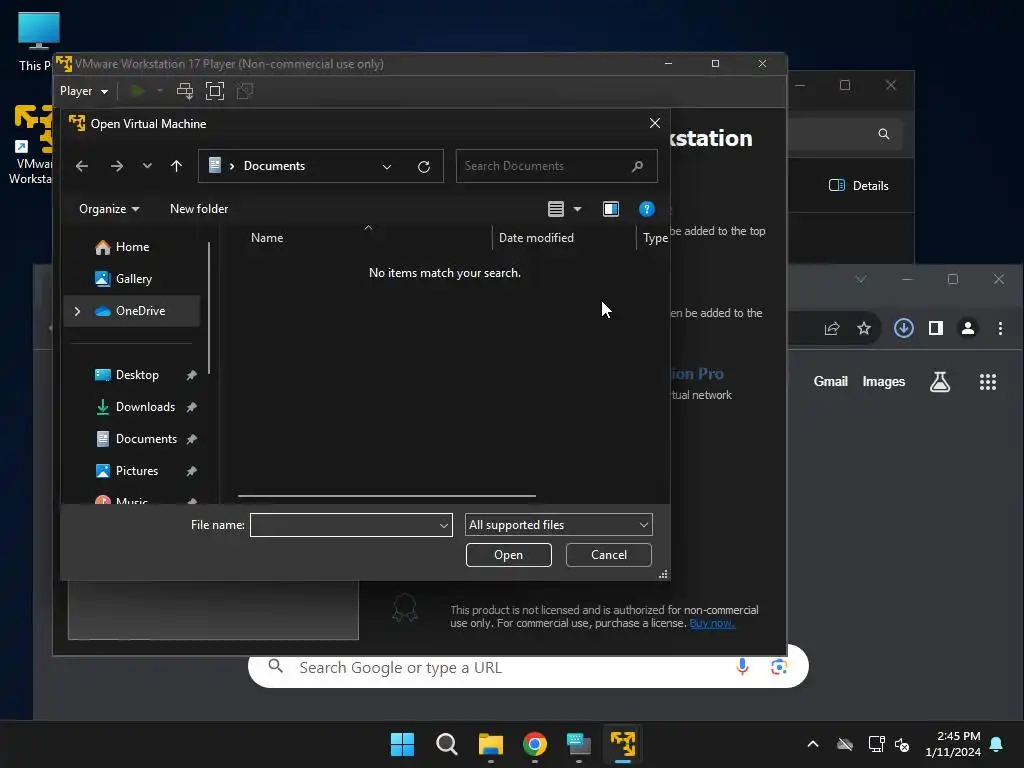
Task: Open the Windows Start menu
Action: tap(402, 744)
